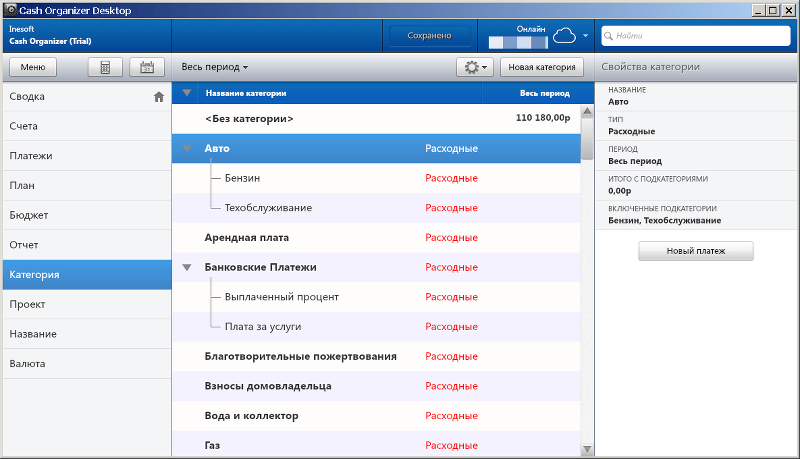Select the Взносы домовладельца category
This screenshot has width=800, height=459.
[376, 386]
